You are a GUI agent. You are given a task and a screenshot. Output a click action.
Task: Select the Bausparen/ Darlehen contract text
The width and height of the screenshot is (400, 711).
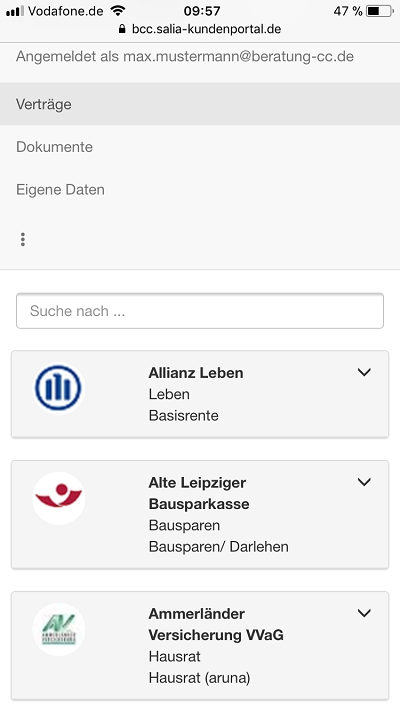coord(219,546)
